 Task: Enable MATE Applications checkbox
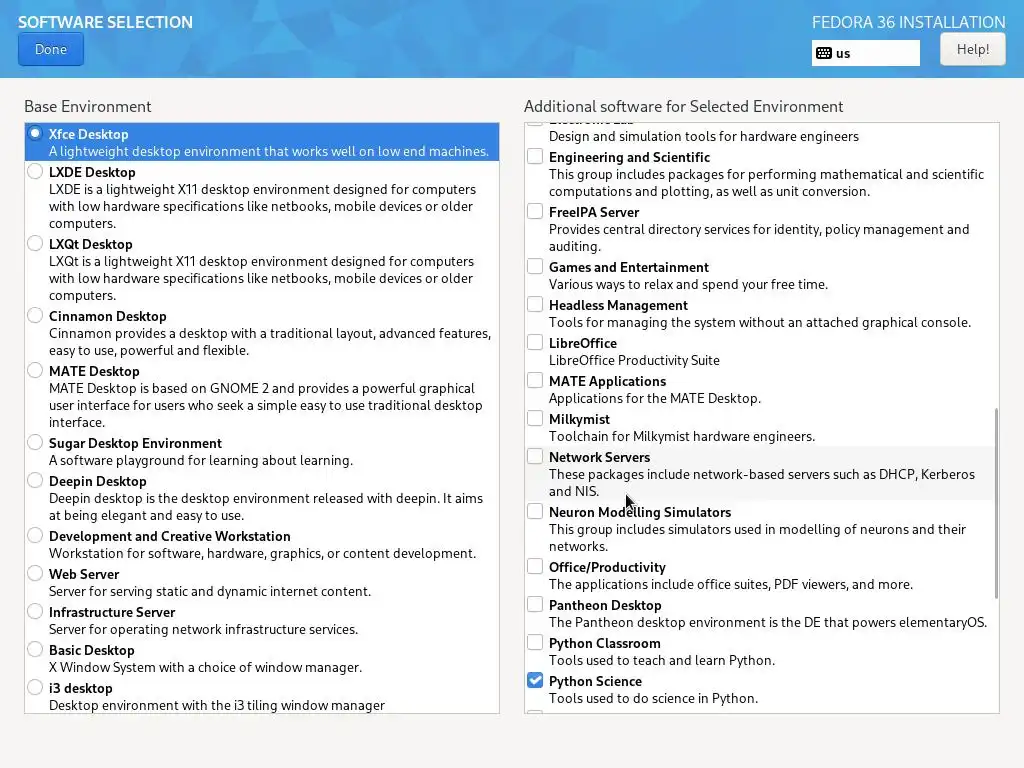(x=535, y=380)
